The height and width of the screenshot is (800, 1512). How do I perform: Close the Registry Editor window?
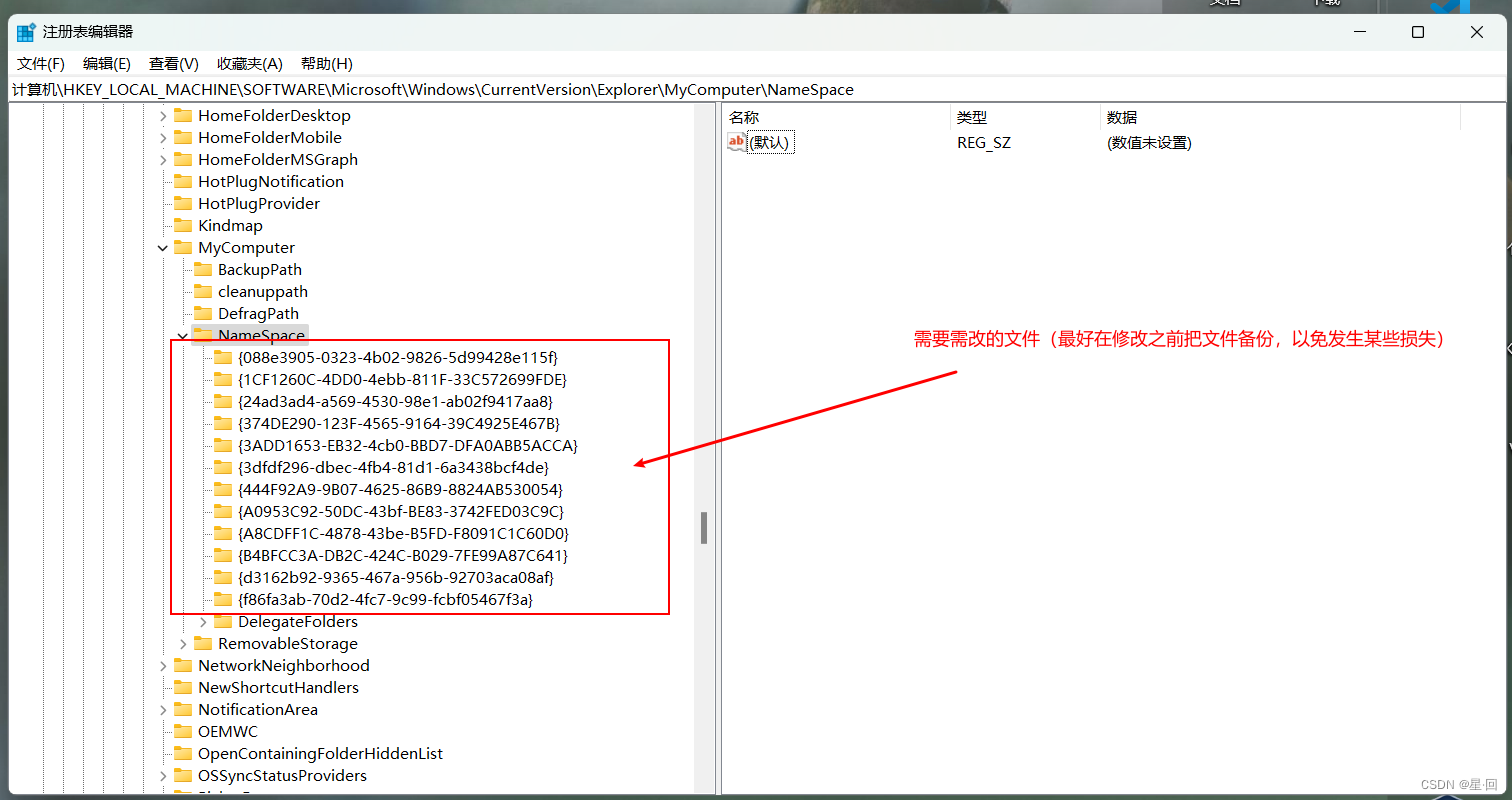tap(1477, 32)
